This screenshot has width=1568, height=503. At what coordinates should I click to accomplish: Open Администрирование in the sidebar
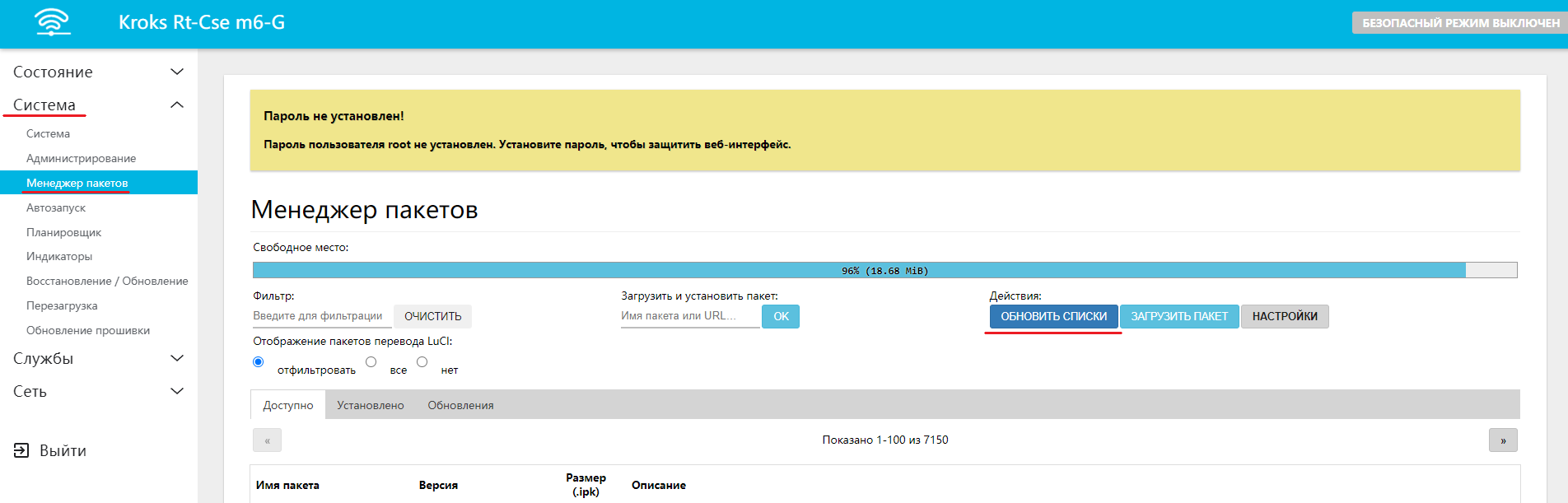pyautogui.click(x=81, y=158)
